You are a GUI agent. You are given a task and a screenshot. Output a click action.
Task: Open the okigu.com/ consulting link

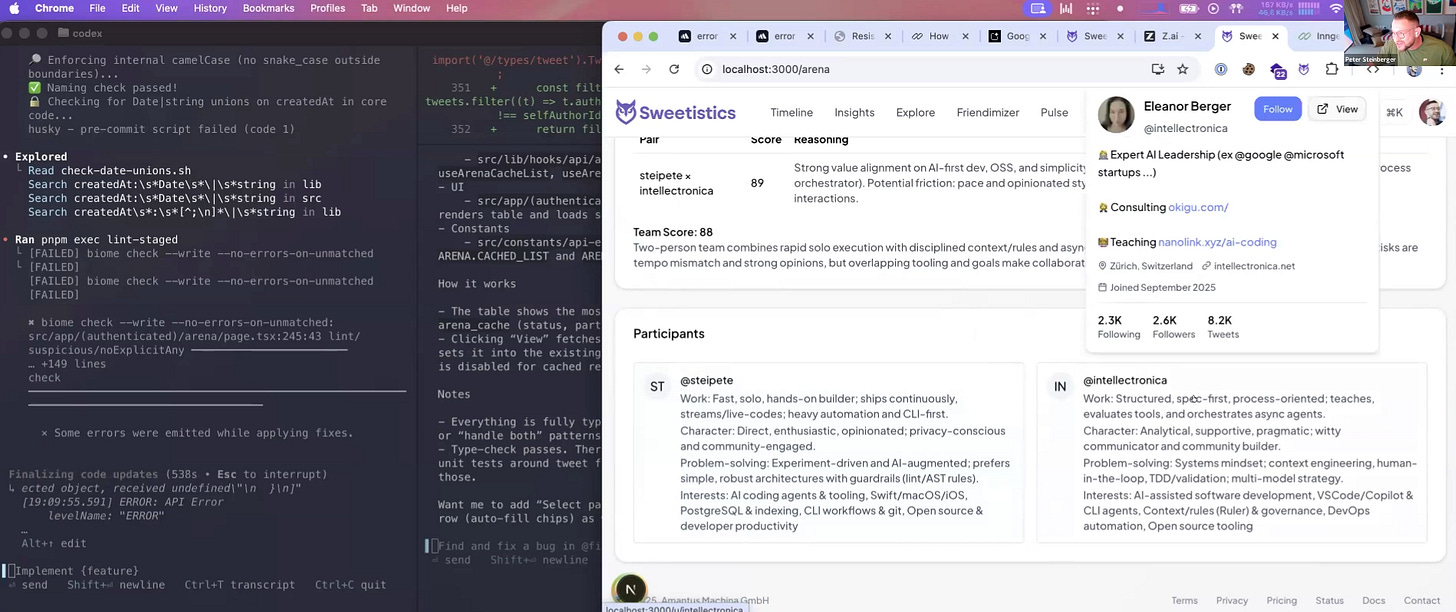pyautogui.click(x=1198, y=207)
